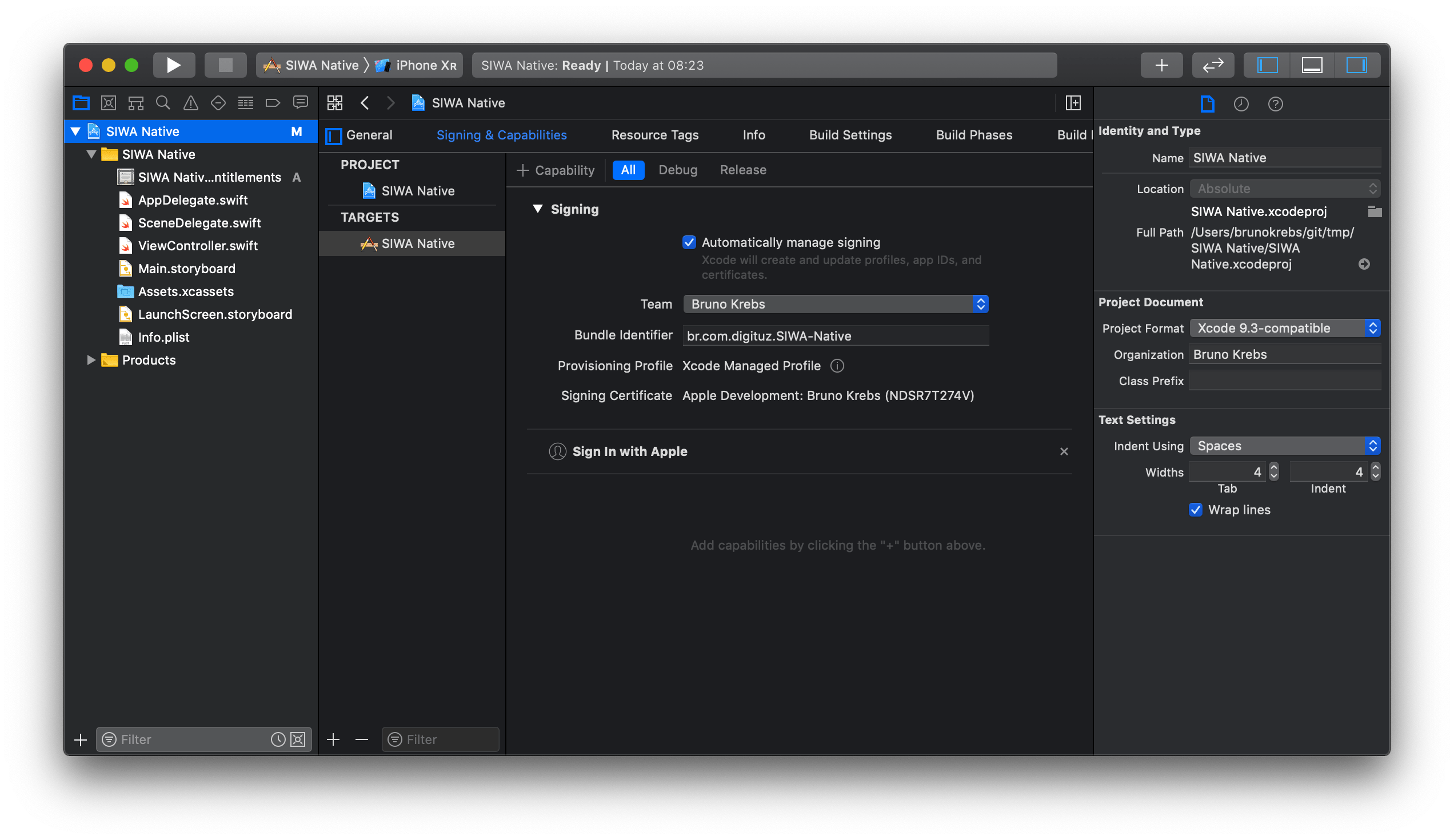Open the breakpoint navigator icon
Viewport: 1454px width, 840px height.
(272, 103)
